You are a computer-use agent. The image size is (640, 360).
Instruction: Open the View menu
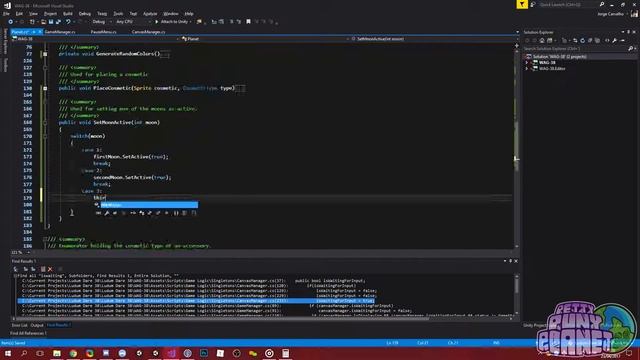(33, 13)
